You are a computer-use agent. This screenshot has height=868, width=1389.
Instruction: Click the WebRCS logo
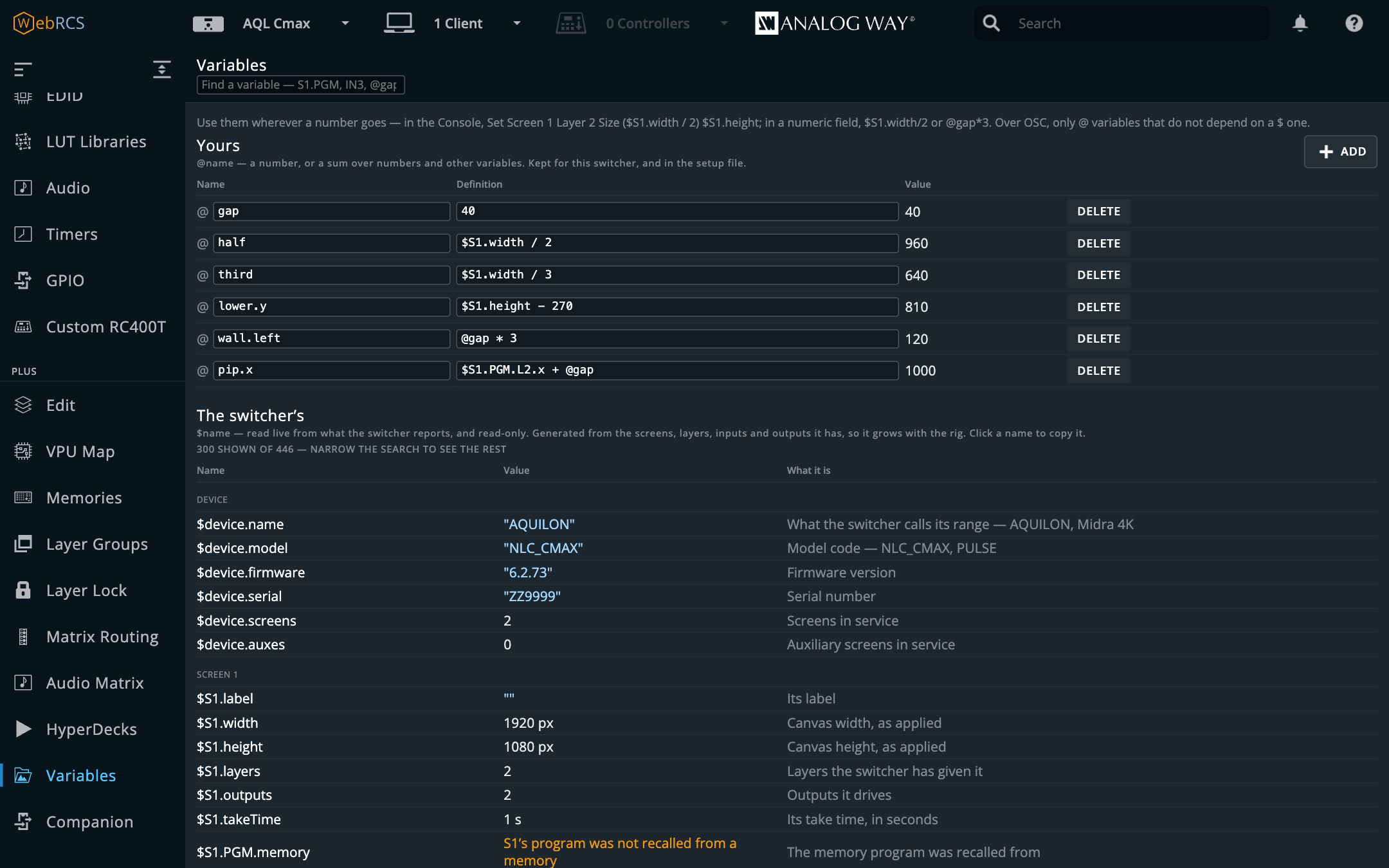[49, 23]
